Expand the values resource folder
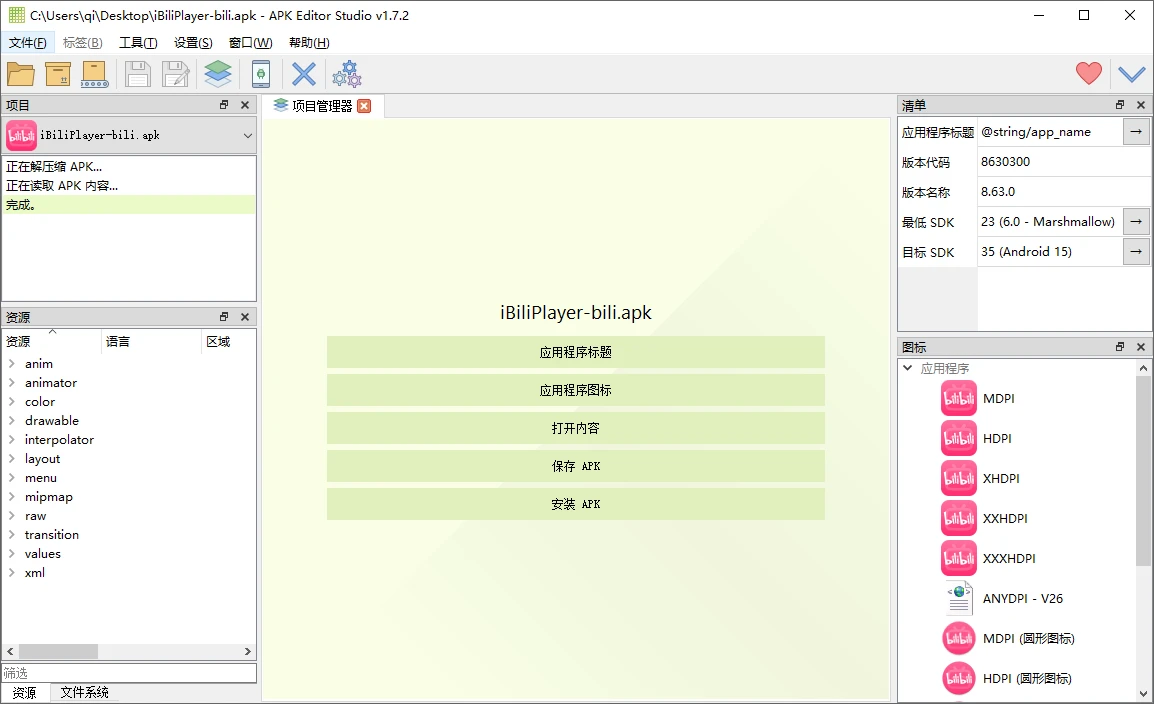This screenshot has height=704, width=1154. (x=12, y=554)
